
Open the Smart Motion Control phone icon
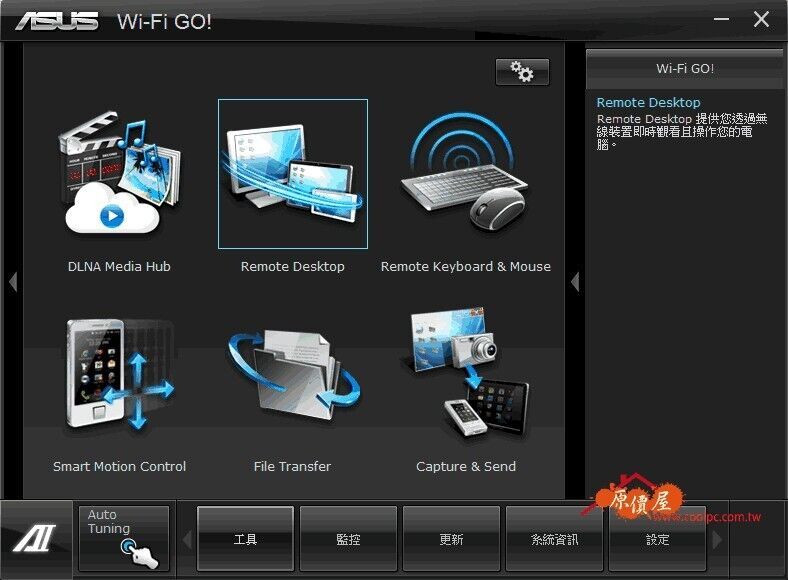coord(120,374)
